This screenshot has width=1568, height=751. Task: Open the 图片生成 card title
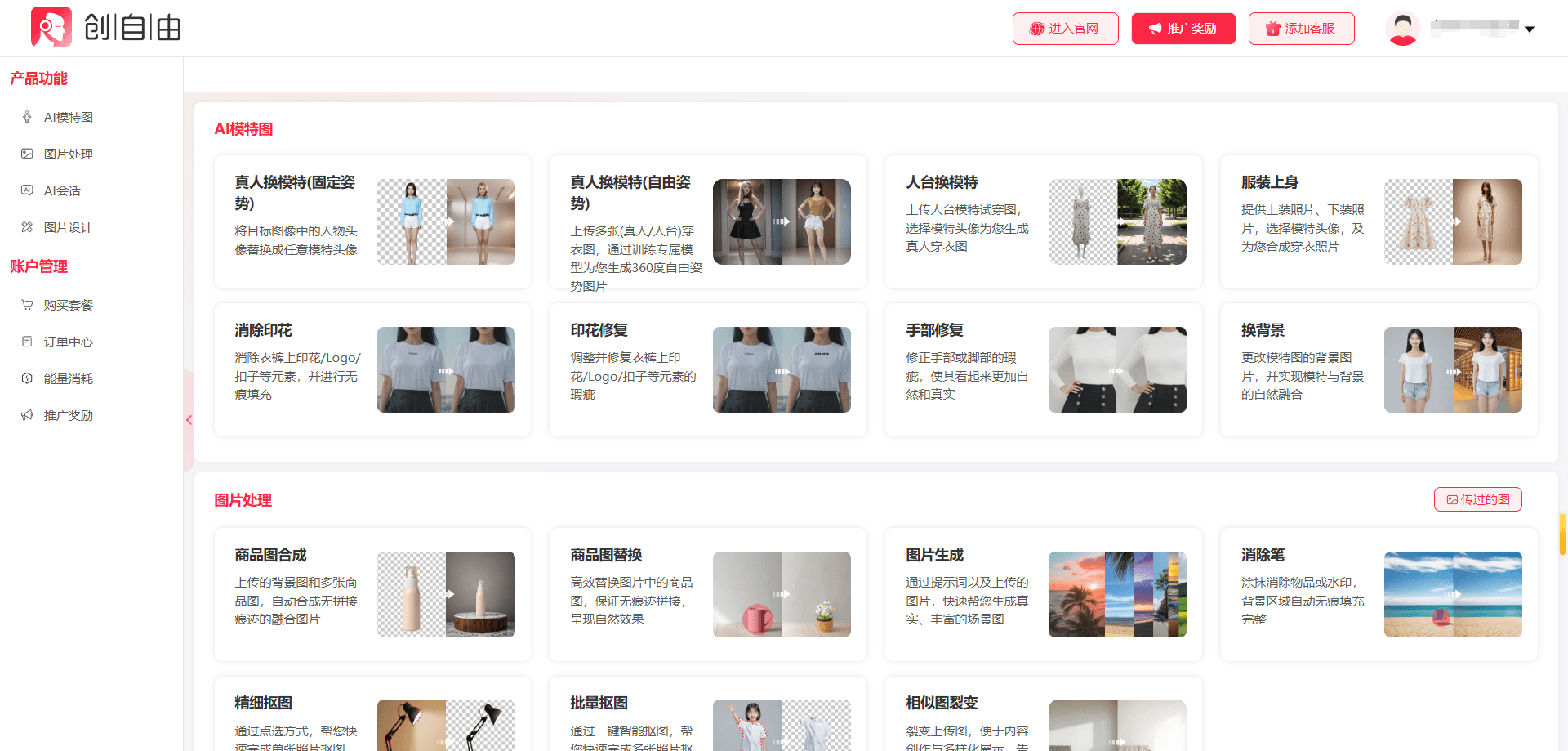pos(934,555)
